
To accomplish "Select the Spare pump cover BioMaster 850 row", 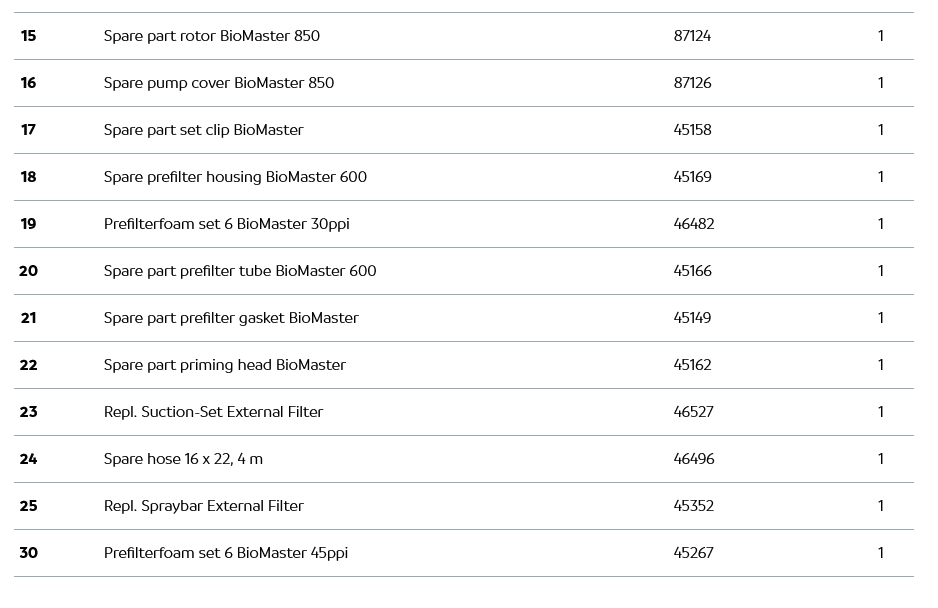I will coord(219,83).
